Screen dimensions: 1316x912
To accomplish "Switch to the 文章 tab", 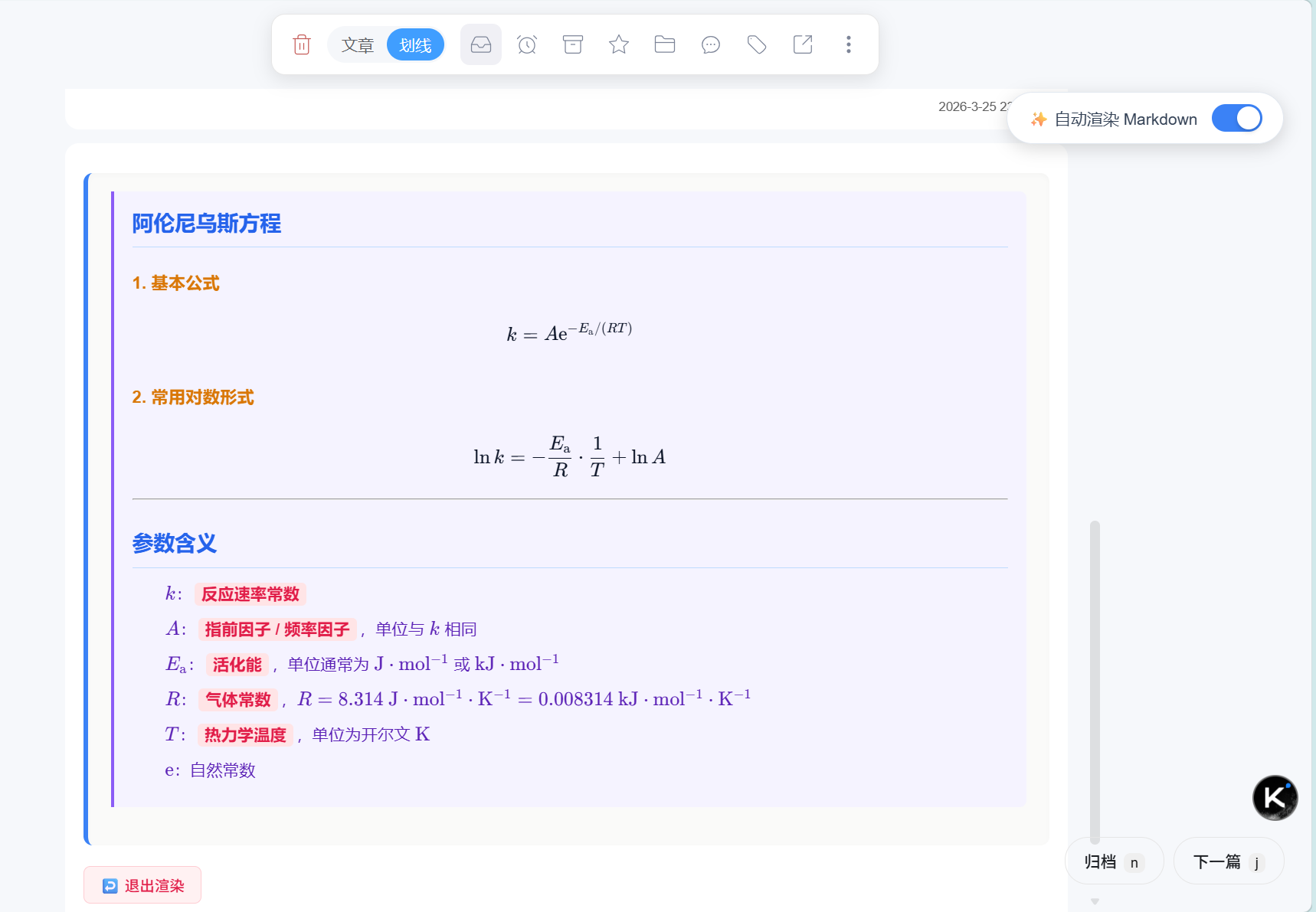I will pyautogui.click(x=358, y=45).
